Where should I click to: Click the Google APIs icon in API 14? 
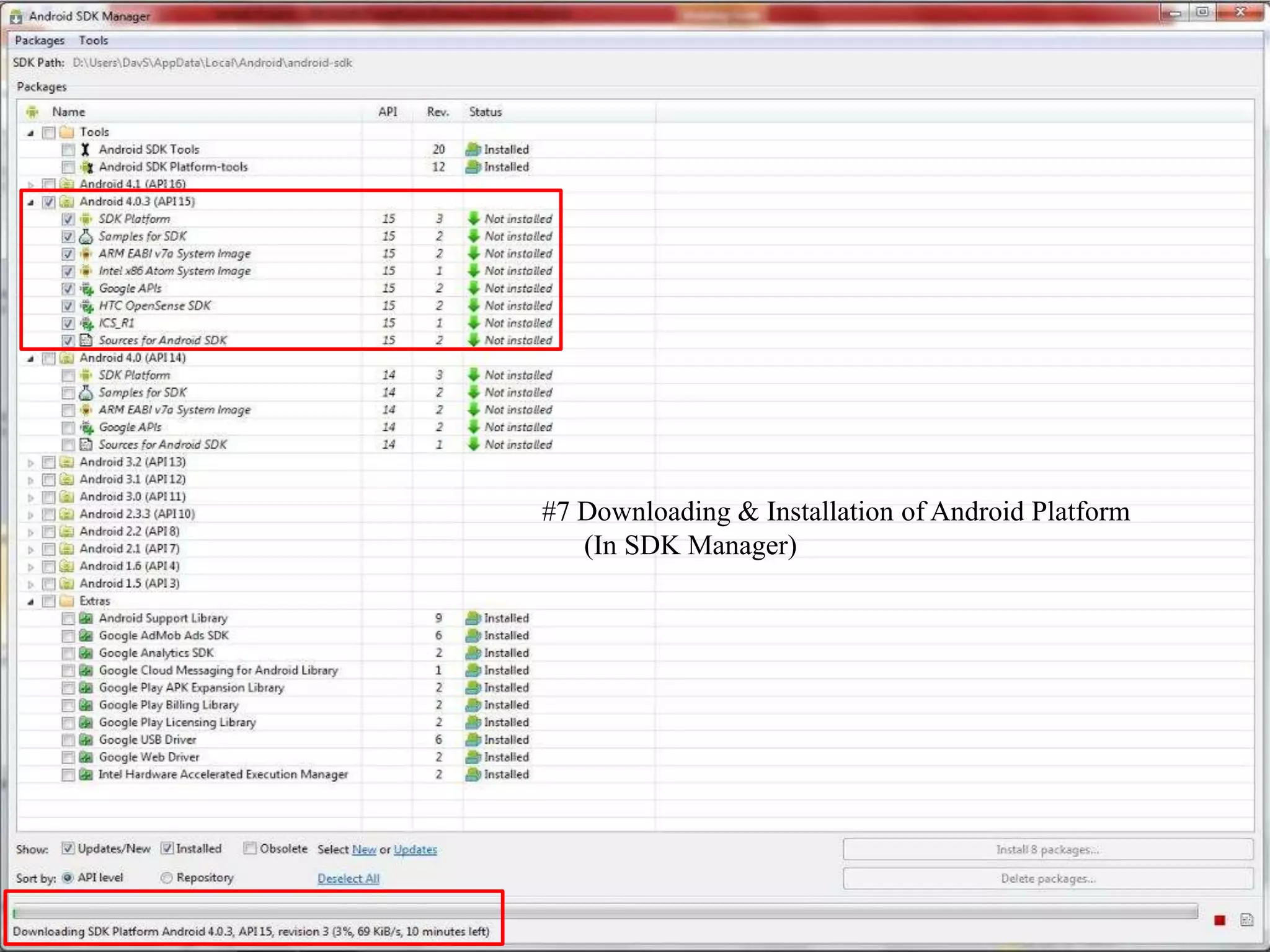tap(87, 427)
